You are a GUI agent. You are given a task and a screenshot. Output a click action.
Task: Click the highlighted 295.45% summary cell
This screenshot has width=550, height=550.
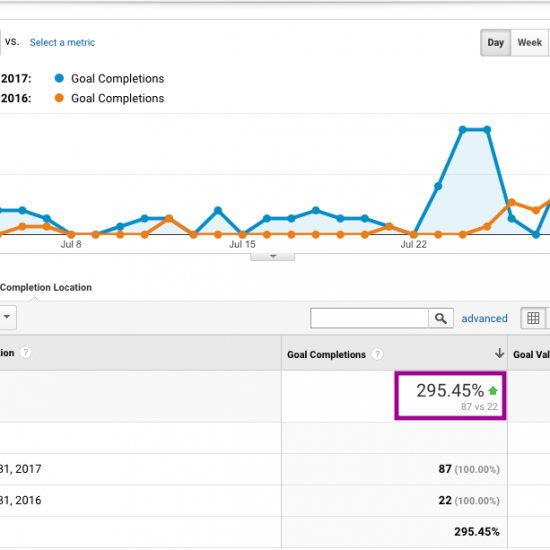(x=450, y=396)
